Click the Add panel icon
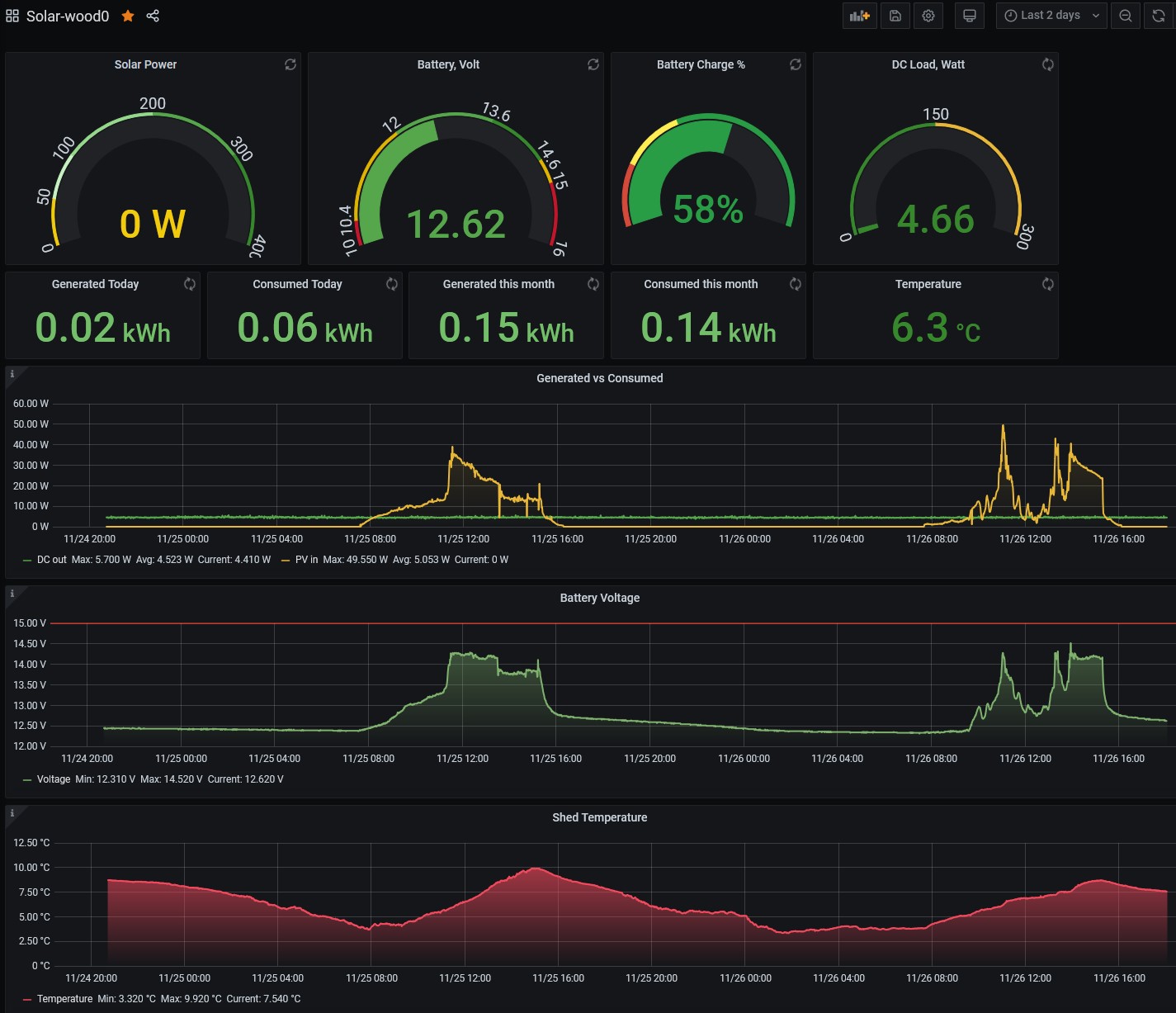 [859, 16]
